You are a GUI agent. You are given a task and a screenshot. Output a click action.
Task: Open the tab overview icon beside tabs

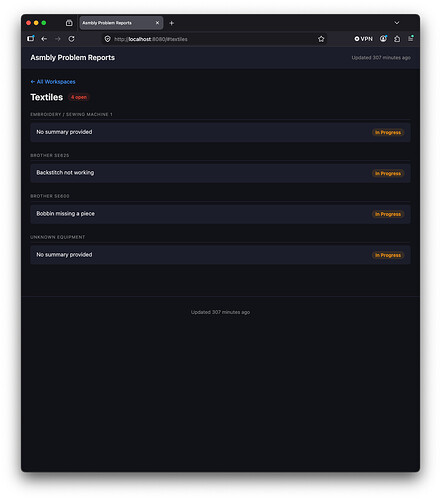click(x=69, y=23)
